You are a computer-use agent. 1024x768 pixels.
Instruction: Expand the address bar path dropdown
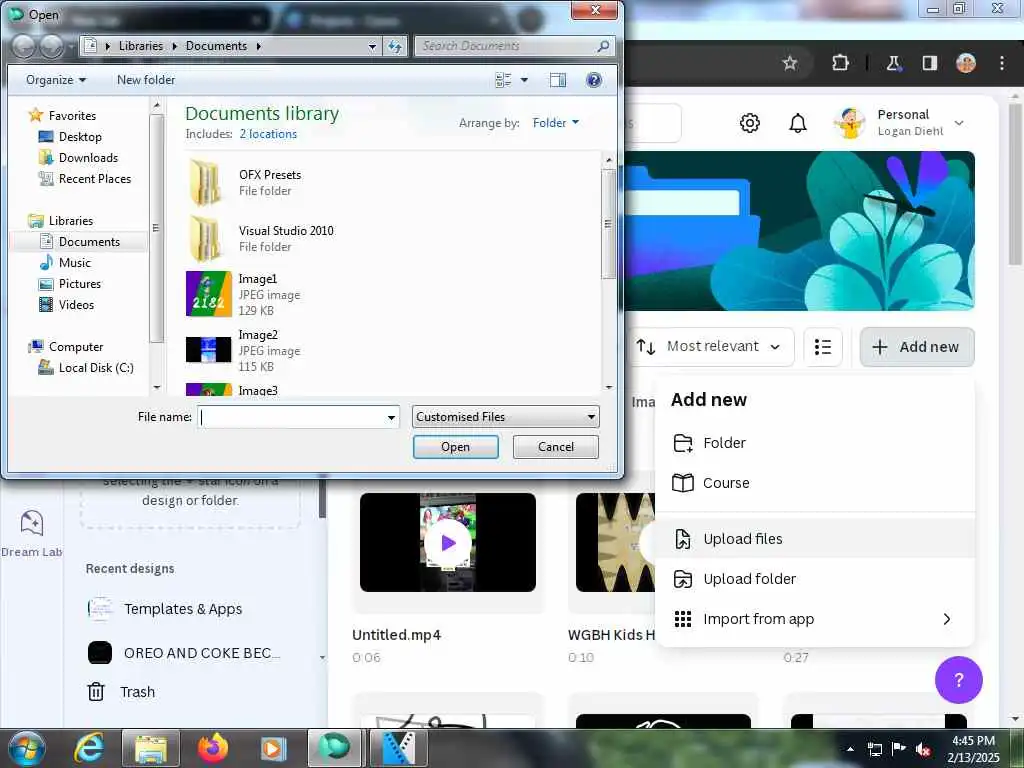click(372, 46)
